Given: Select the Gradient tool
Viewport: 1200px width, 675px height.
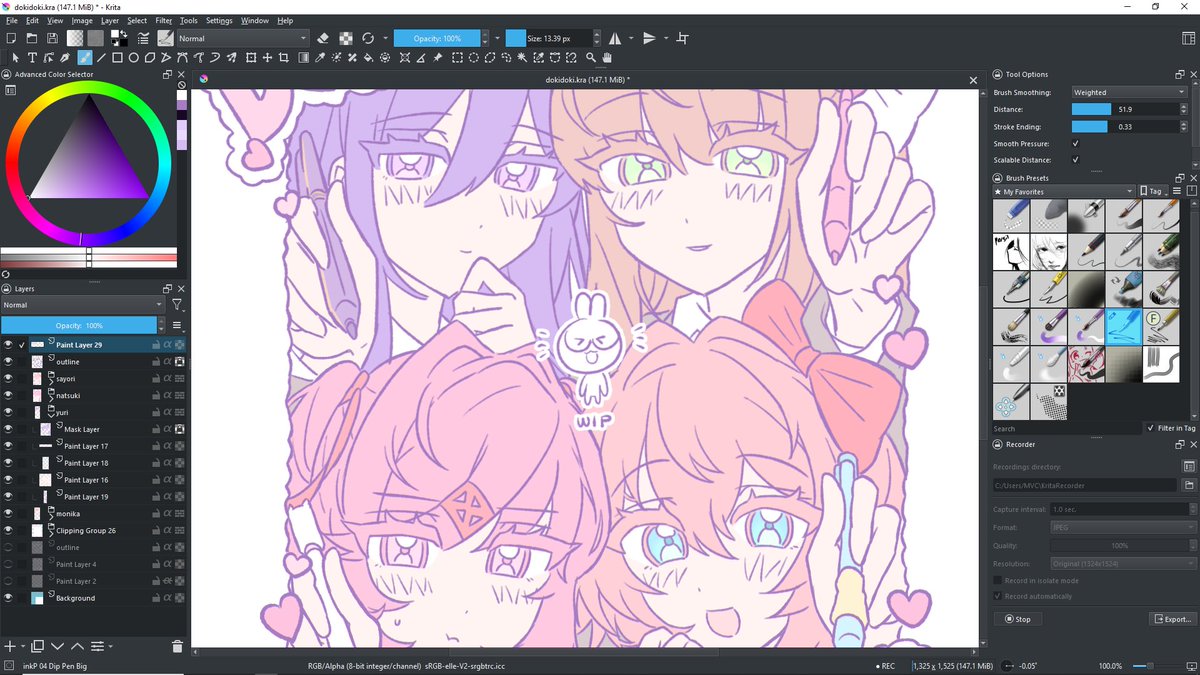Looking at the screenshot, I should pyautogui.click(x=303, y=57).
